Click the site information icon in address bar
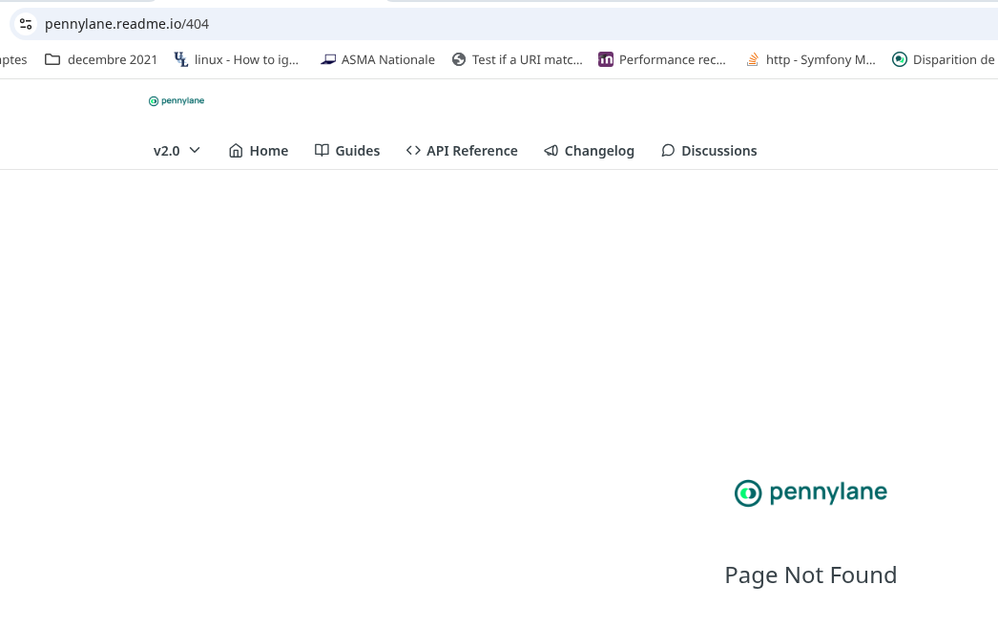 tap(26, 24)
